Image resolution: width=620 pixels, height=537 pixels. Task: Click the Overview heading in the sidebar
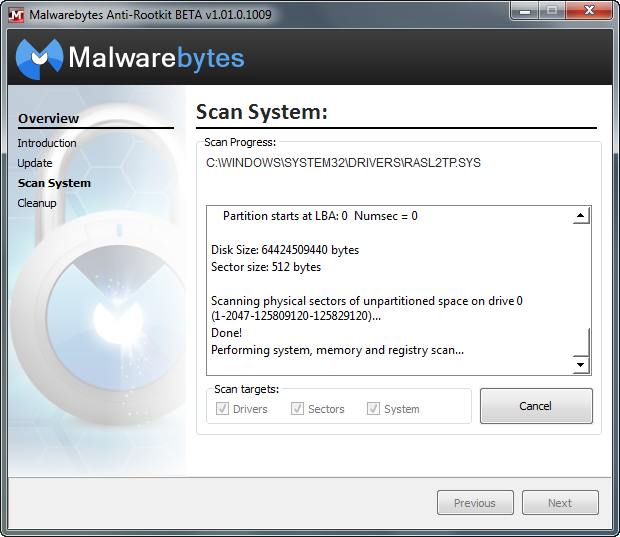tap(49, 118)
